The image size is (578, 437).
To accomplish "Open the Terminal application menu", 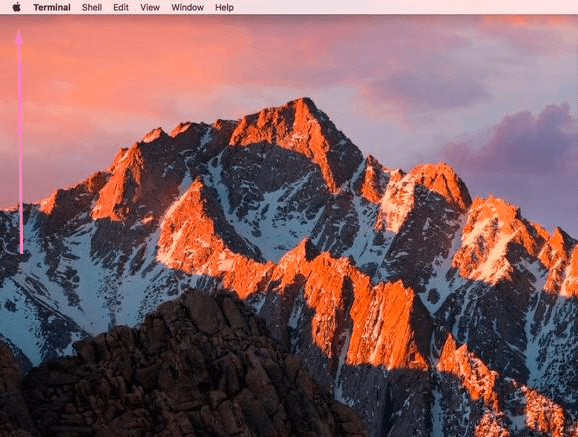I will pyautogui.click(x=52, y=7).
